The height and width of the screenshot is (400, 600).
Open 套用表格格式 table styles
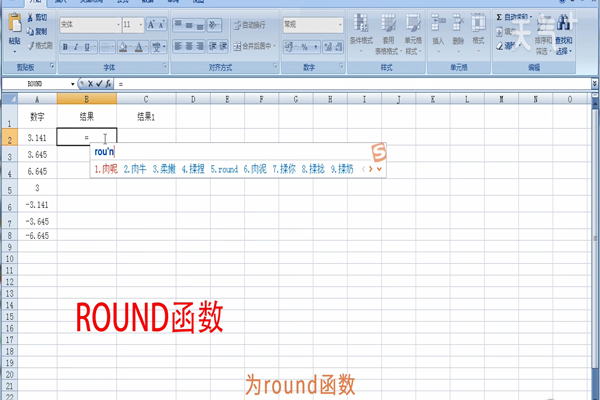tap(388, 34)
